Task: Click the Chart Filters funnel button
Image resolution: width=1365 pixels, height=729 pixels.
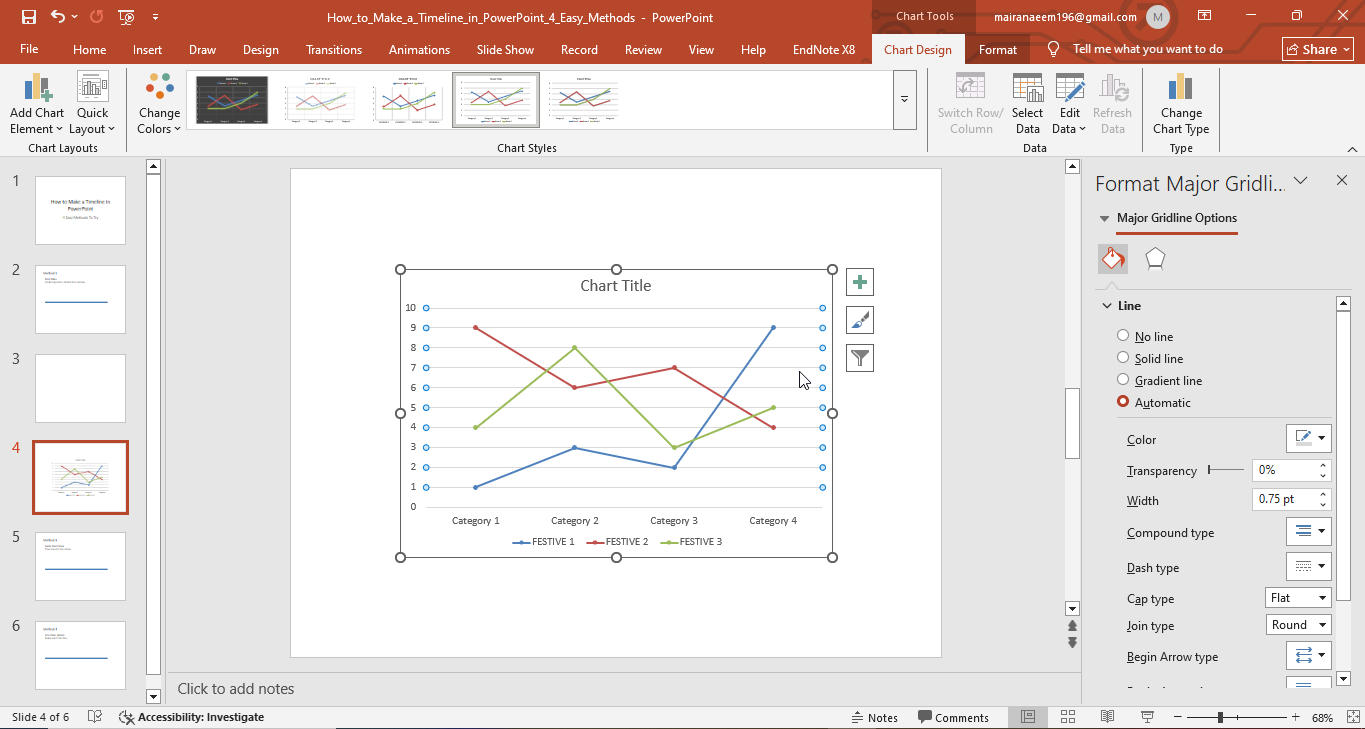Action: click(860, 357)
